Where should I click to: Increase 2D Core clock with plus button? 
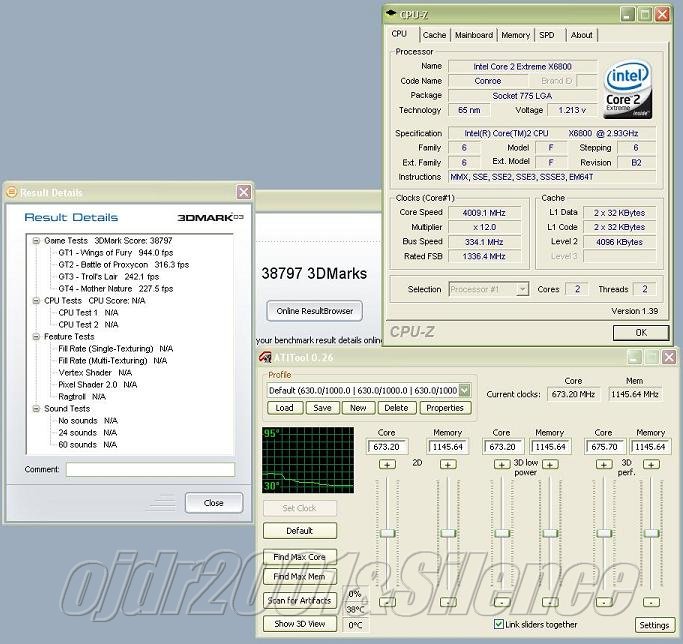387,464
